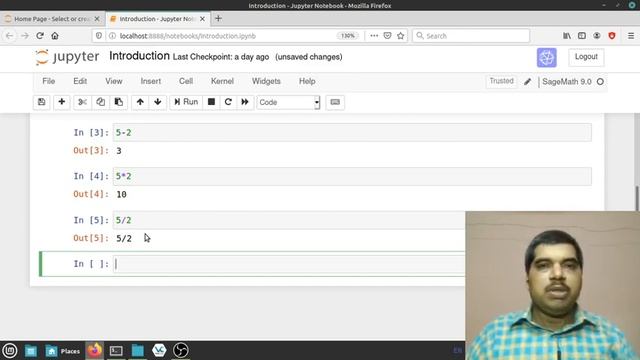Toggle Firefox sidebar icon
Image resolution: width=640 pixels, height=360 pixels.
pos(582,36)
